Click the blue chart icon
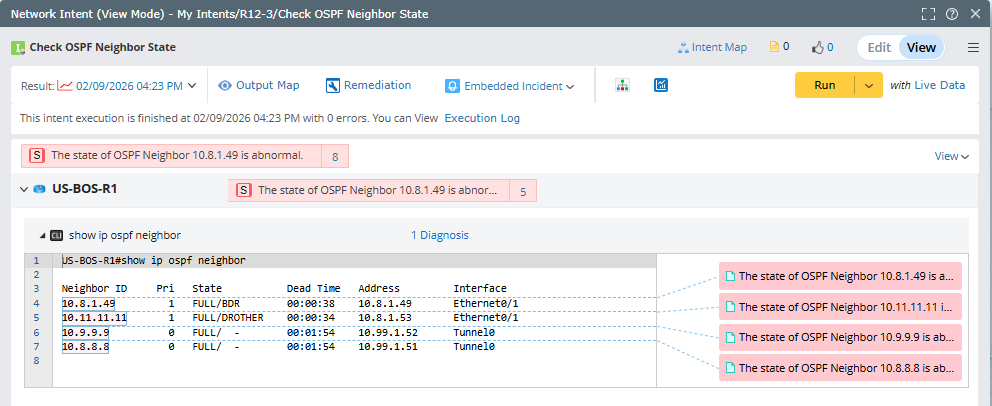 tap(661, 85)
